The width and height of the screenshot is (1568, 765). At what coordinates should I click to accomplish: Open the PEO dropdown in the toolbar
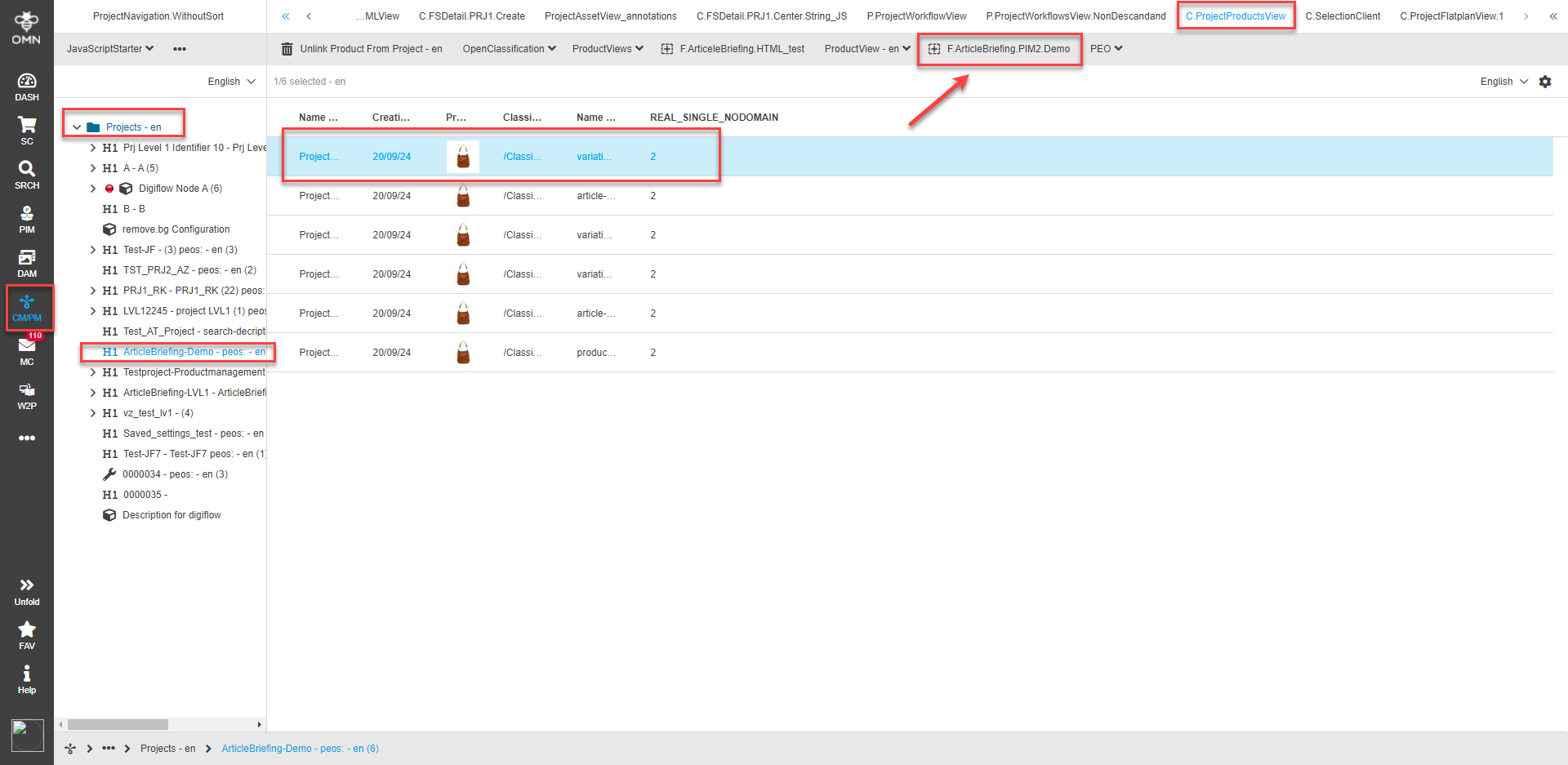pos(1106,48)
